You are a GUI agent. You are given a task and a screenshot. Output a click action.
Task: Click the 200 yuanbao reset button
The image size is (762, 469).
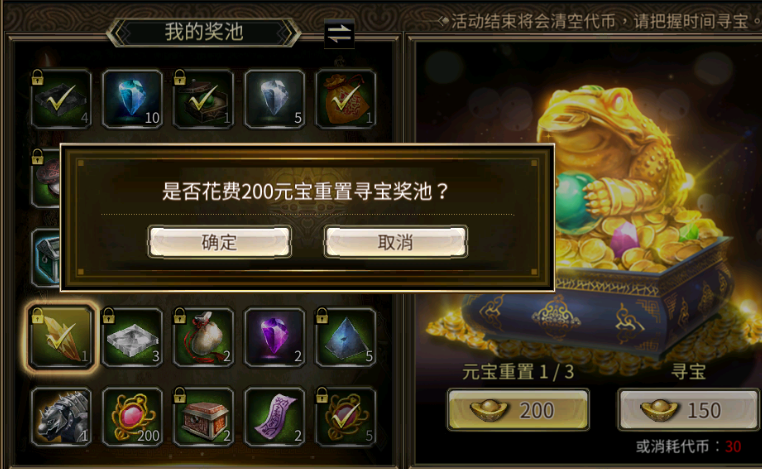click(x=518, y=410)
